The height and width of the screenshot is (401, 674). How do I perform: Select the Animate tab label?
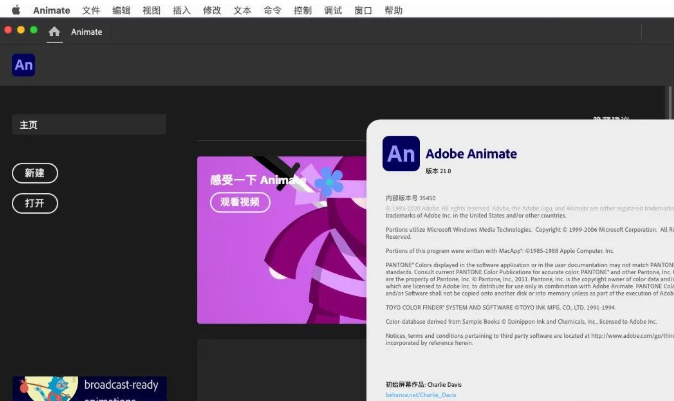coord(86,32)
